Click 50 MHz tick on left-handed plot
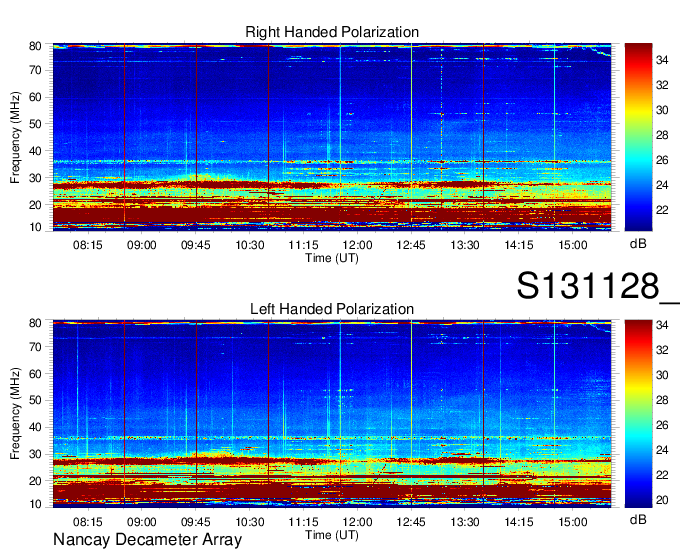 [x=35, y=400]
